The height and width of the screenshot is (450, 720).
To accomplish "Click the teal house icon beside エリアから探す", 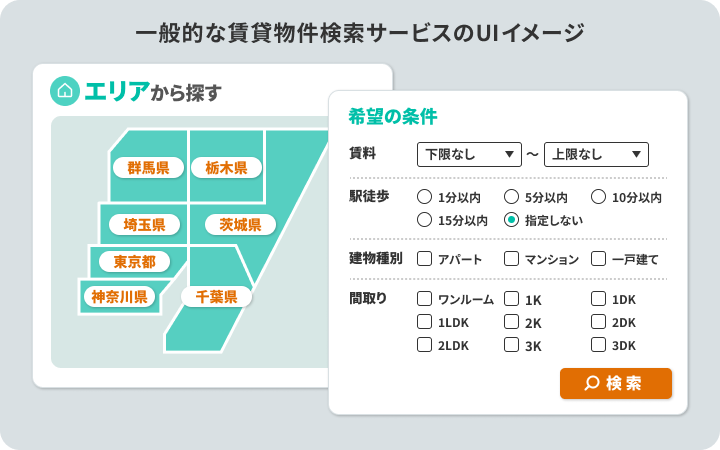I will [x=65, y=91].
